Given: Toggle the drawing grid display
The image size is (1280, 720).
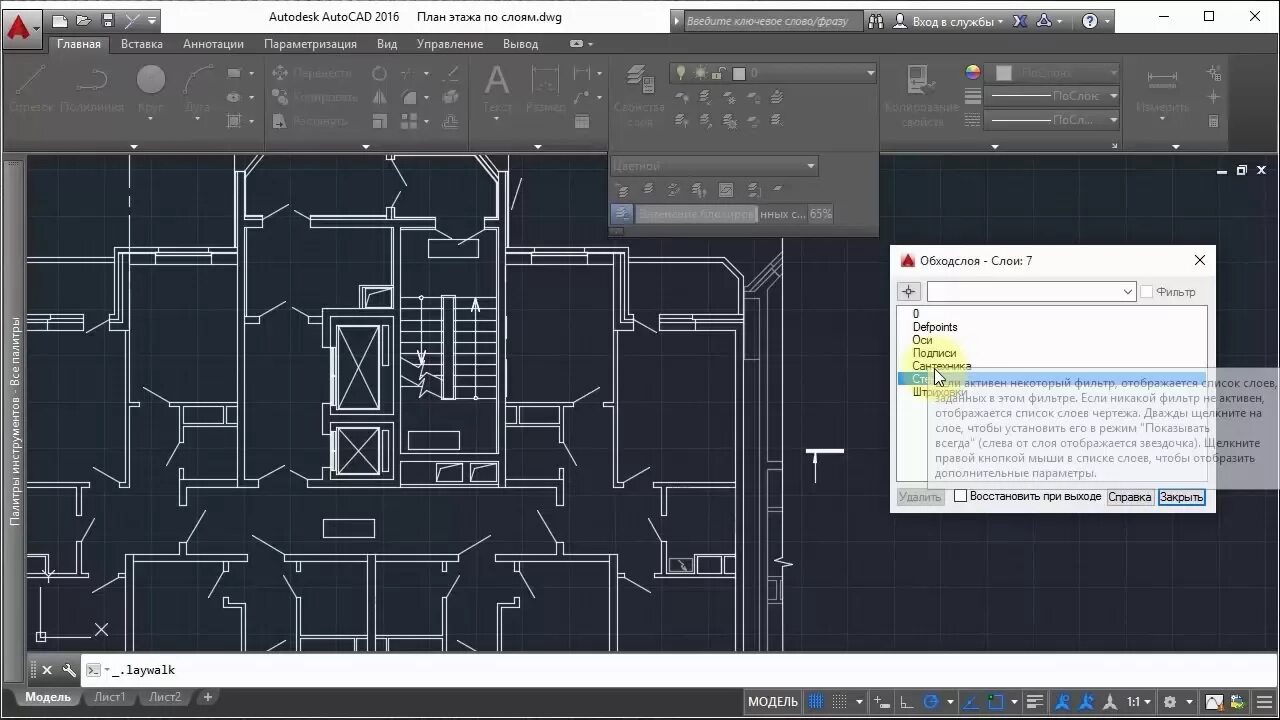Looking at the screenshot, I should point(816,702).
